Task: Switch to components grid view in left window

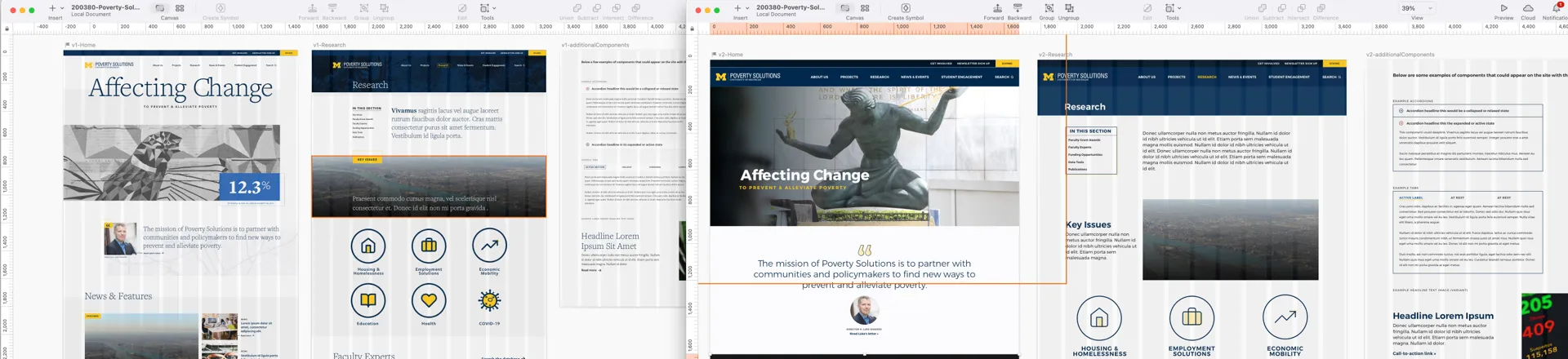Action: pyautogui.click(x=180, y=8)
